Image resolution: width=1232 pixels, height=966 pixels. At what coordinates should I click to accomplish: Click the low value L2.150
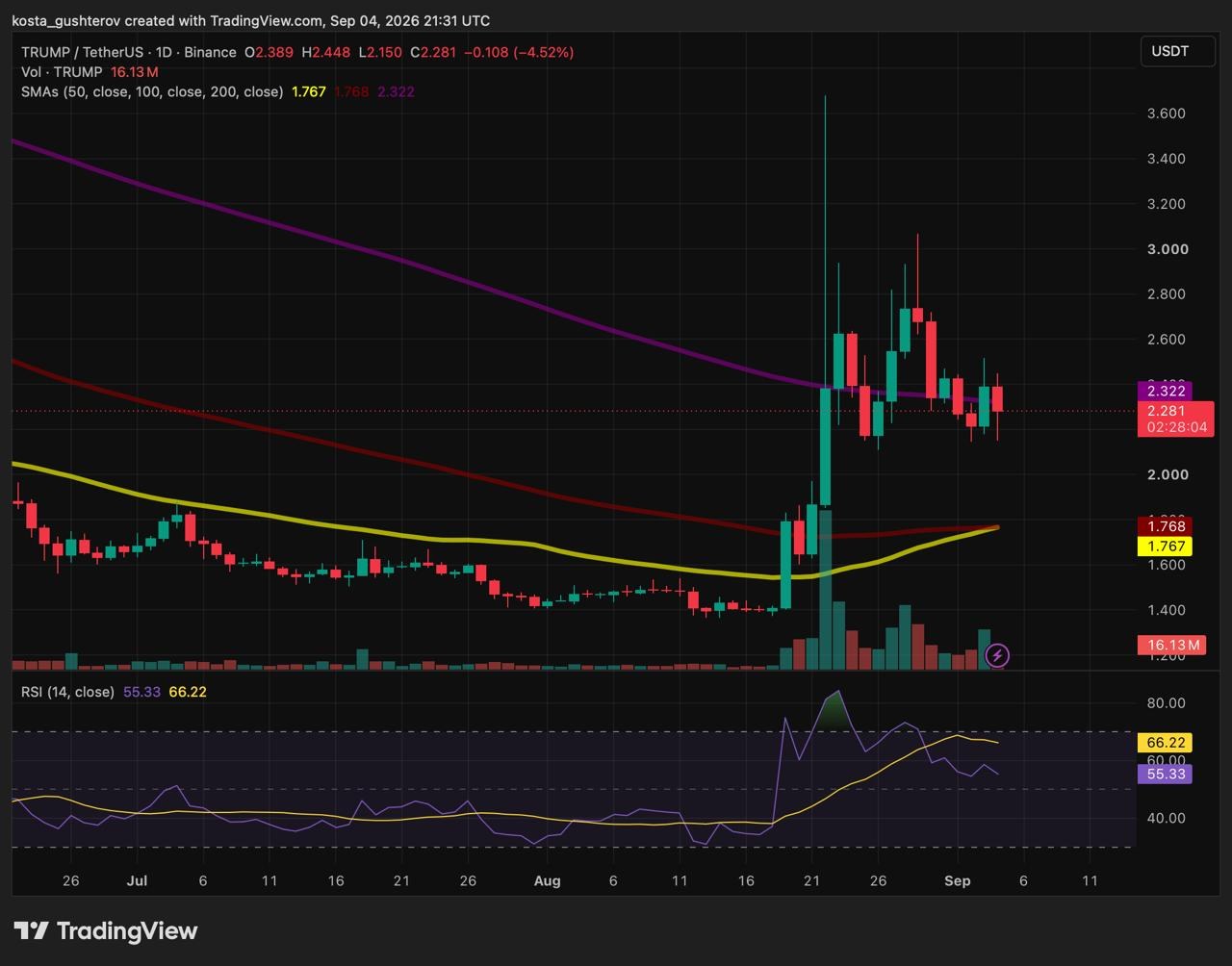(380, 52)
